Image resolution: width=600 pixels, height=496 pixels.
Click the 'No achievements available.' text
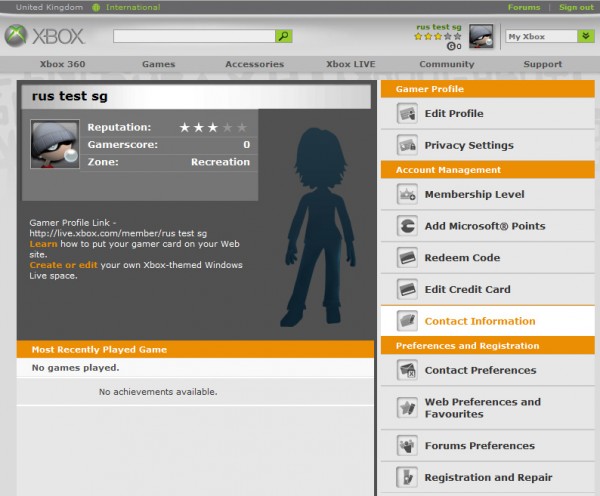point(158,392)
